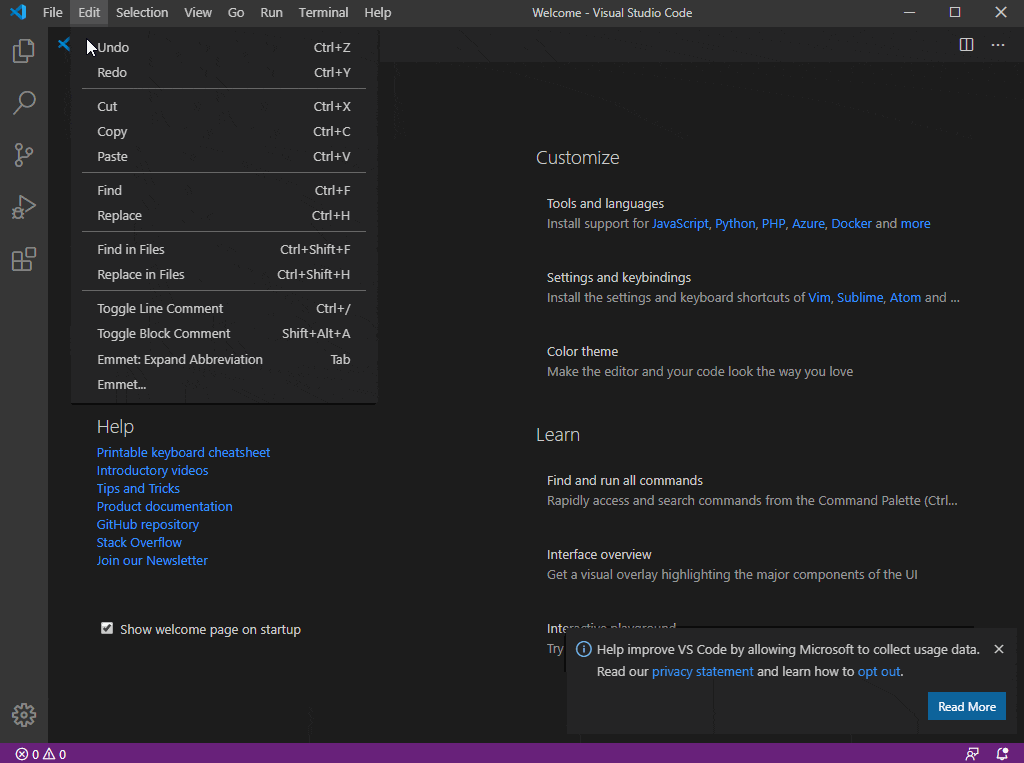
Task: Toggle Show welcome page on startup checkbox
Action: [x=107, y=628]
